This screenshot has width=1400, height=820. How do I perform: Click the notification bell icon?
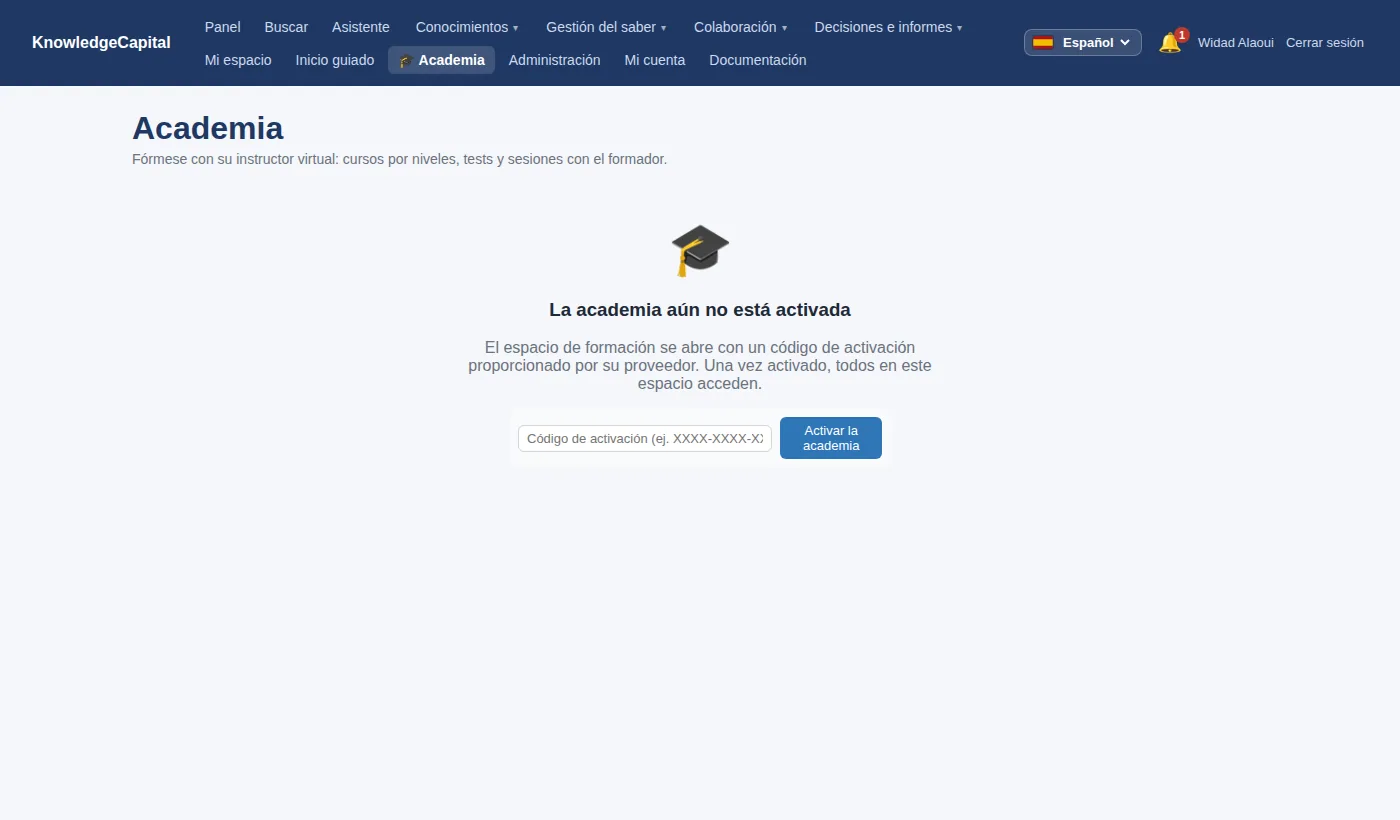pyautogui.click(x=1169, y=43)
